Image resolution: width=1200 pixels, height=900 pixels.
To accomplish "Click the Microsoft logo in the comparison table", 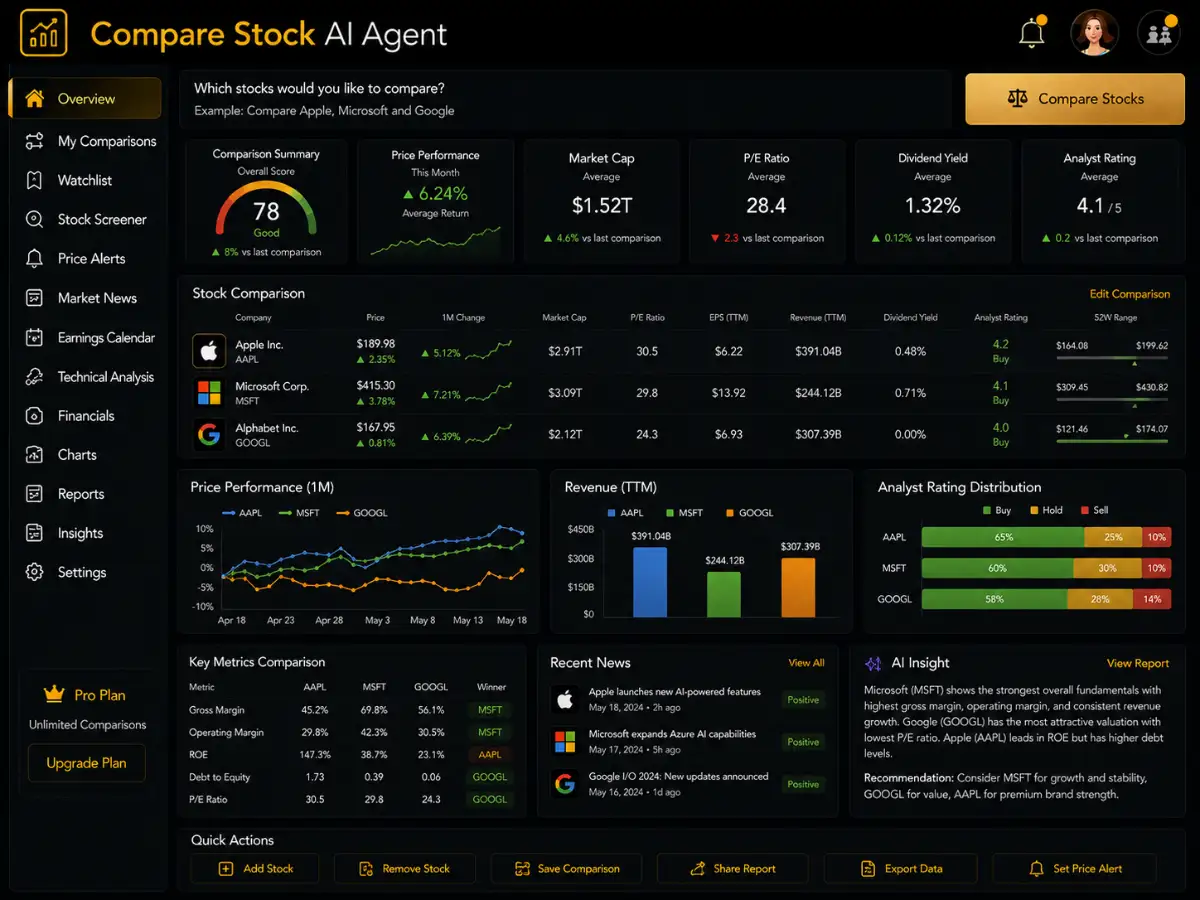I will (209, 393).
